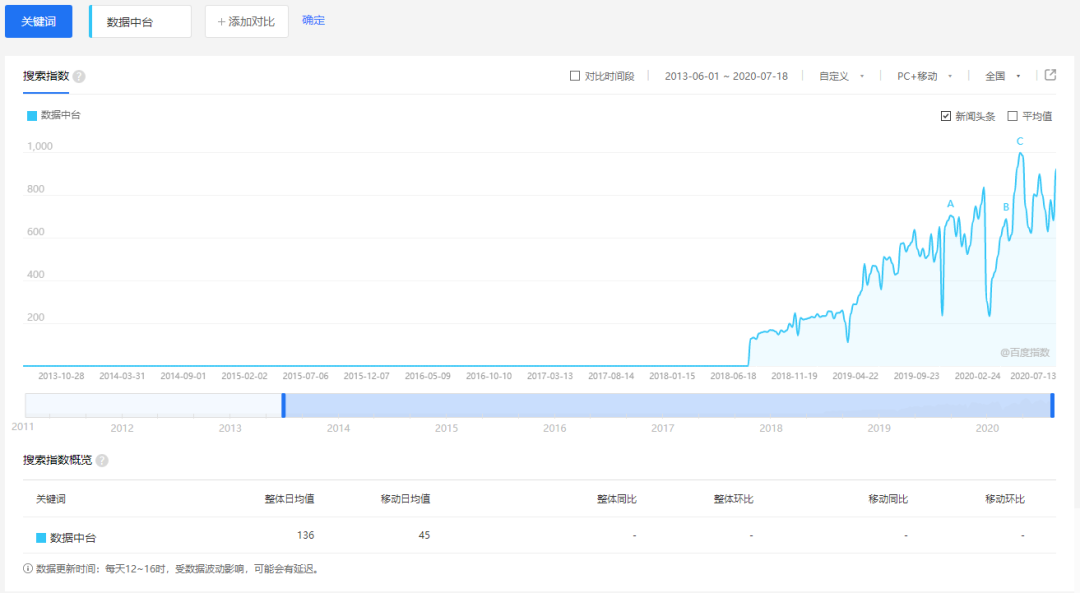Image resolution: width=1080 pixels, height=593 pixels.
Task: Click the 移动同比 column header
Action: [888, 499]
